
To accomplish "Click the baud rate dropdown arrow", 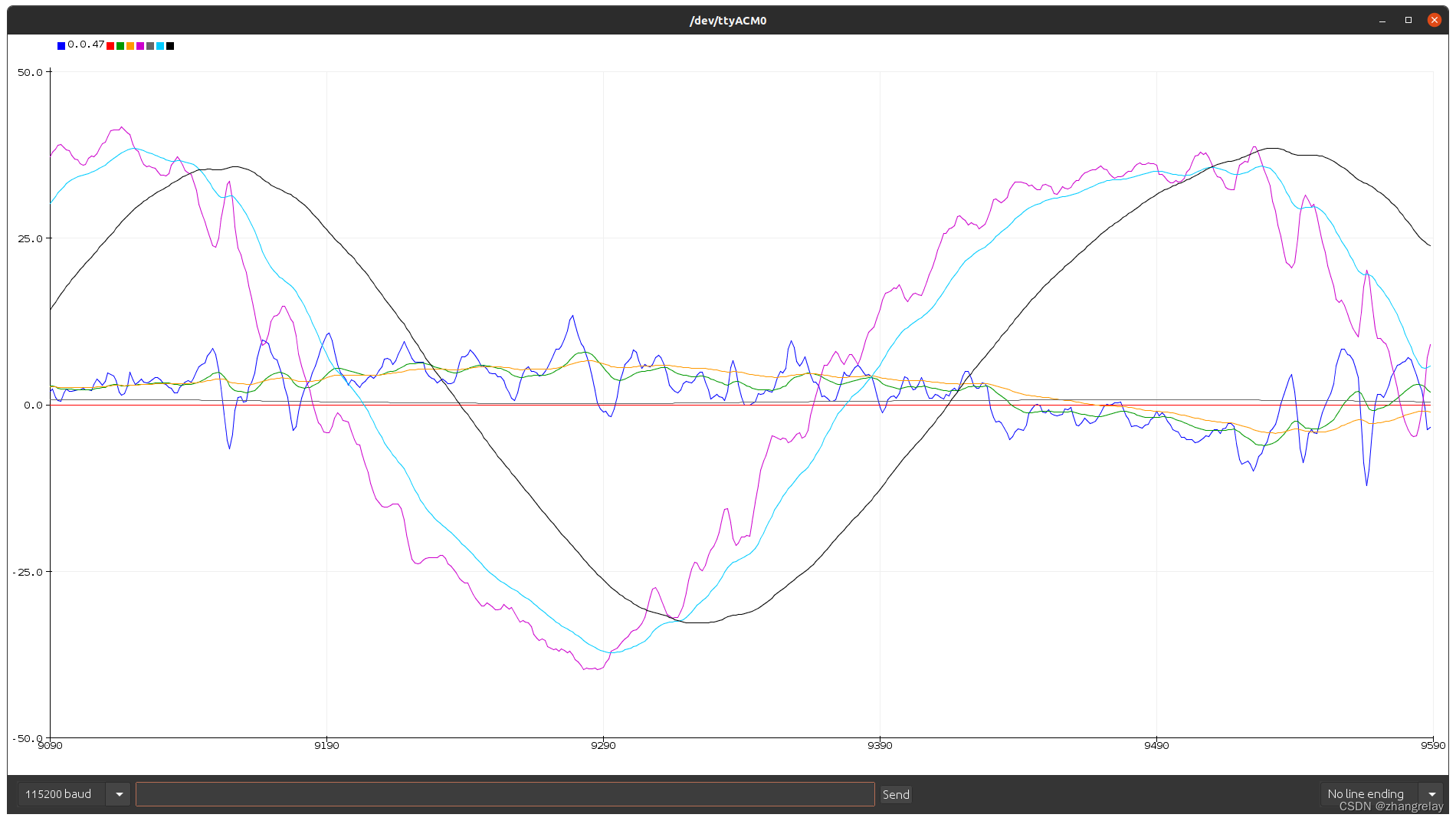I will tap(119, 794).
